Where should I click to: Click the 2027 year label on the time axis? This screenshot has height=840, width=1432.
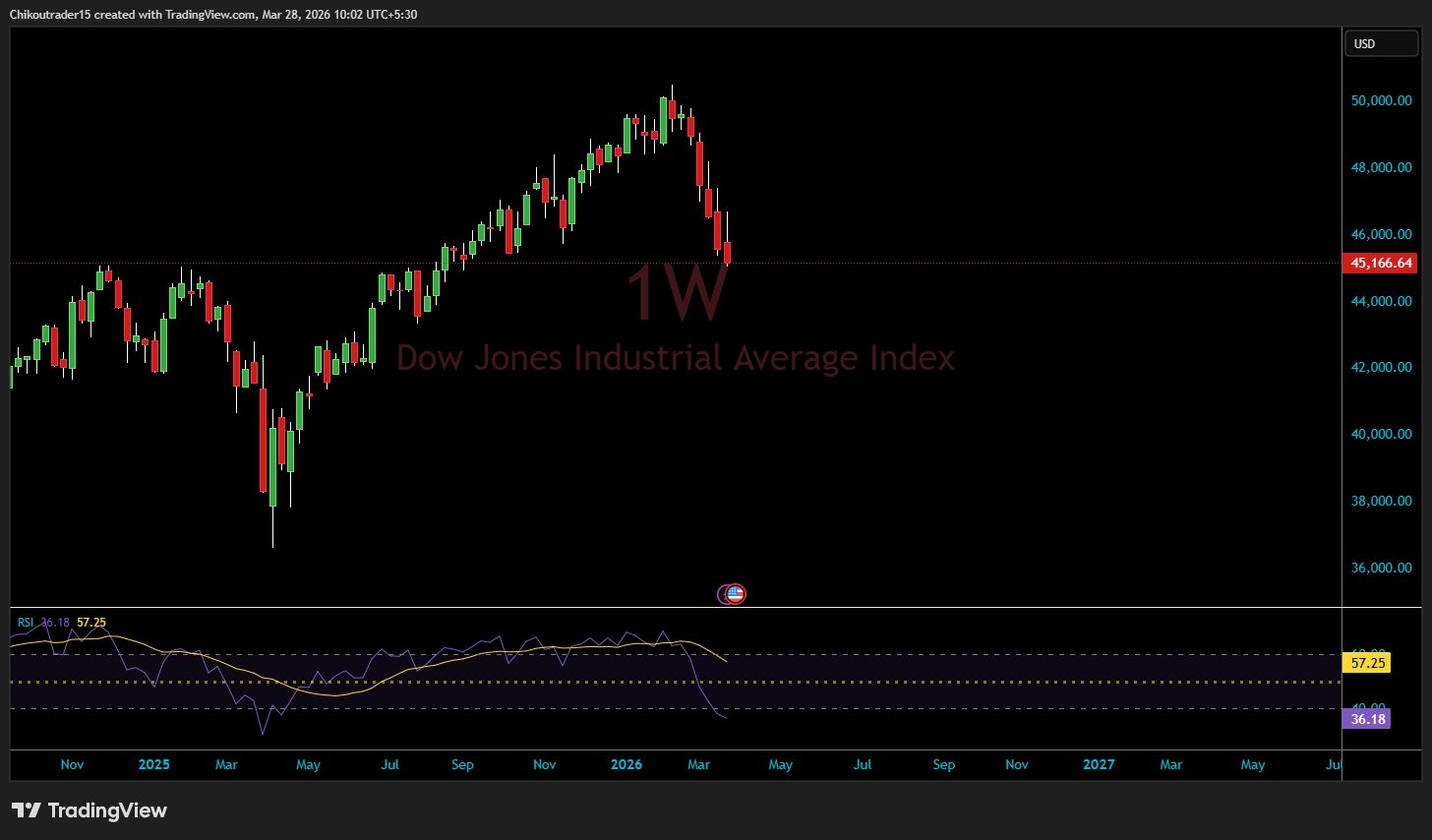[1099, 764]
